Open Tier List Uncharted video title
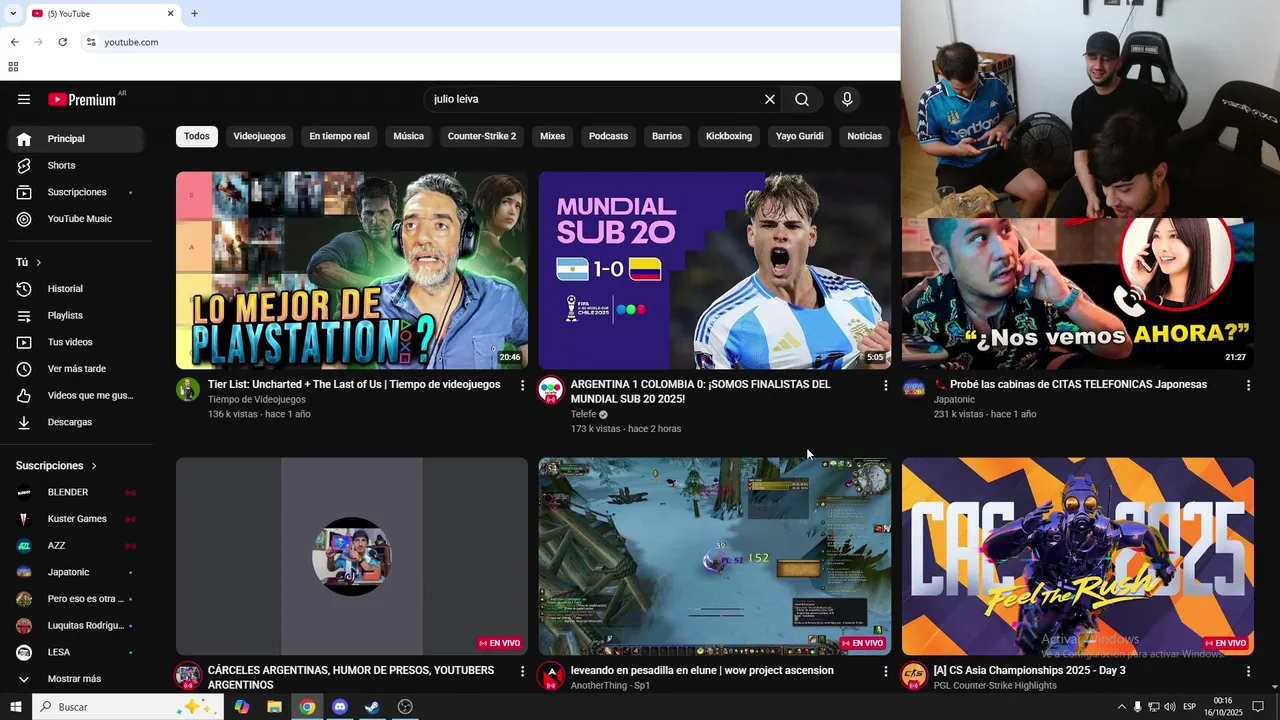 point(354,385)
